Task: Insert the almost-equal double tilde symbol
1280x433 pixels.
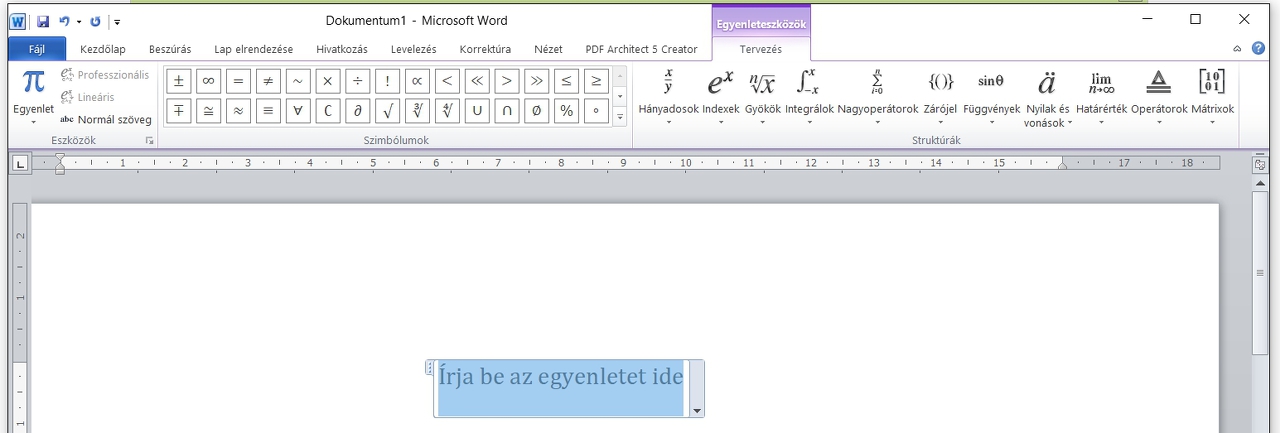Action: [x=238, y=111]
